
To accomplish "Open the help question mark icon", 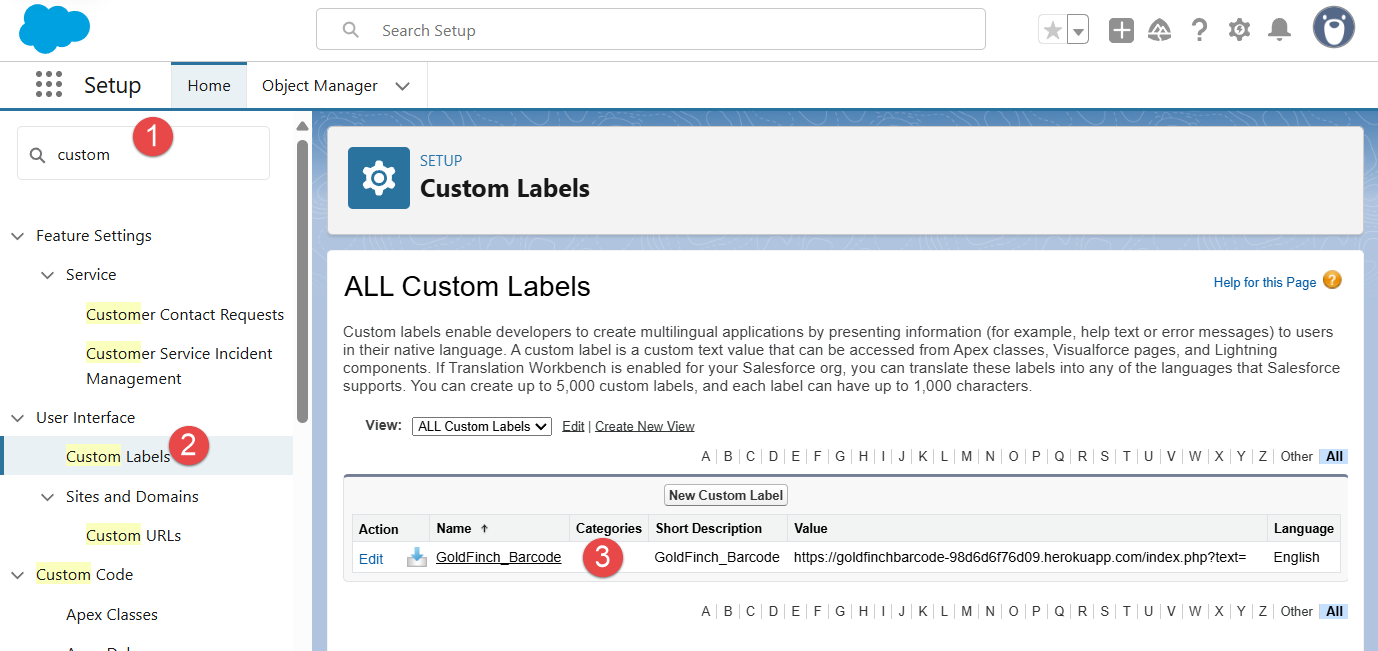I will pyautogui.click(x=1200, y=30).
